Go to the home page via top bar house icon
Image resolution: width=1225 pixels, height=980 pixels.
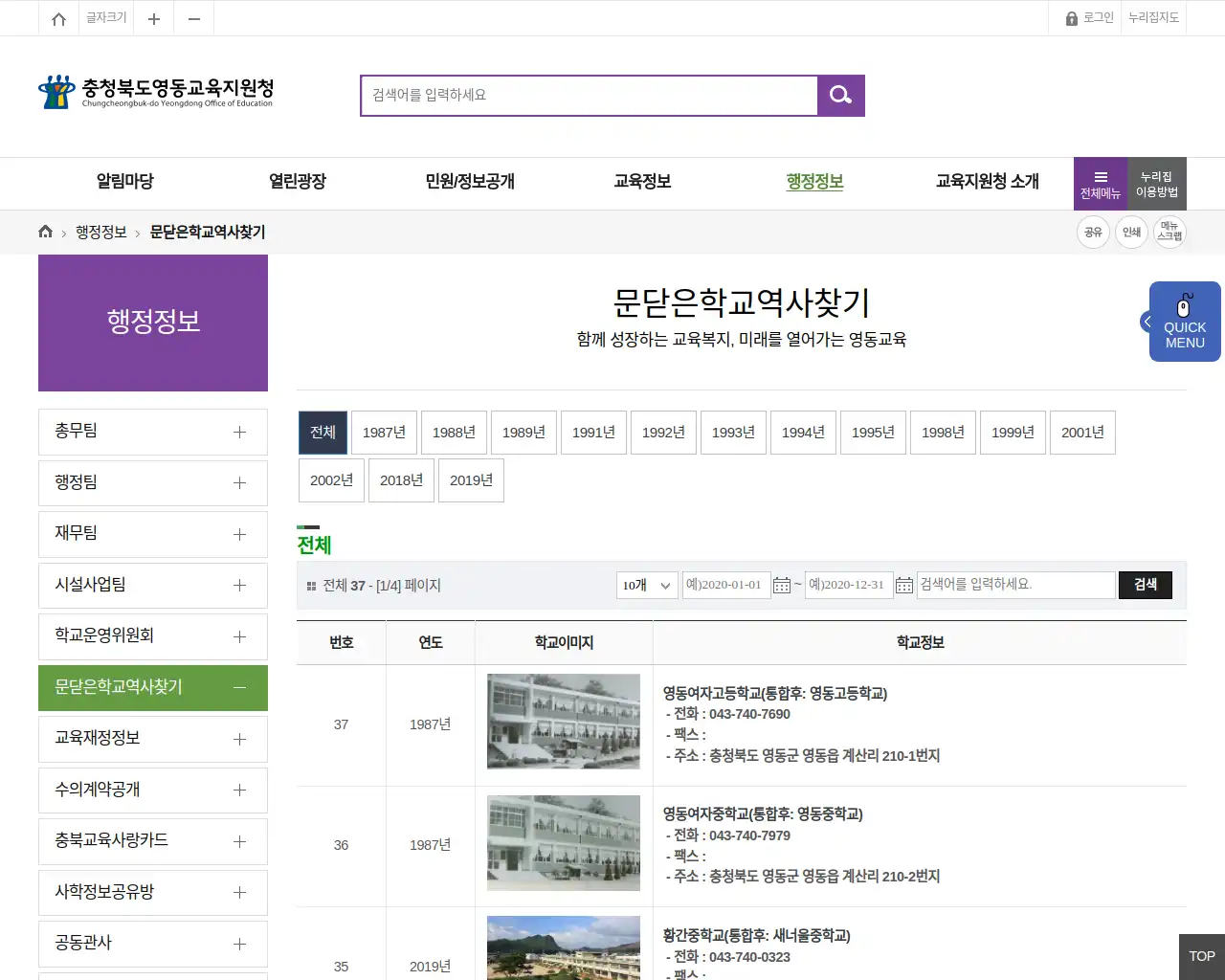(x=58, y=18)
